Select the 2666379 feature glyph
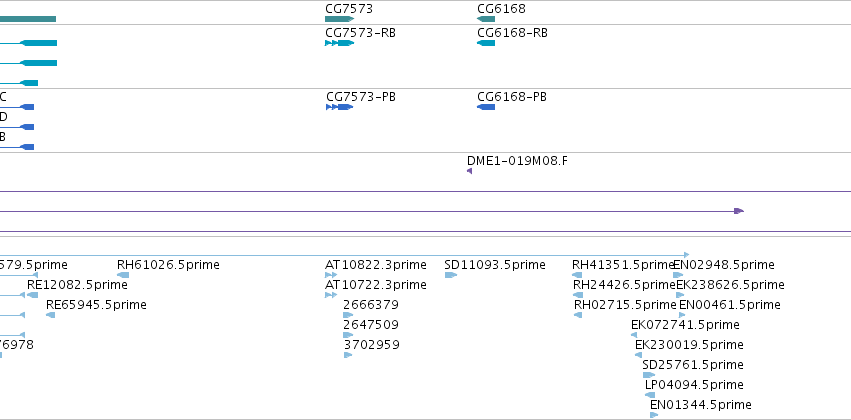Image resolution: width=851 pixels, height=420 pixels. coord(348,315)
